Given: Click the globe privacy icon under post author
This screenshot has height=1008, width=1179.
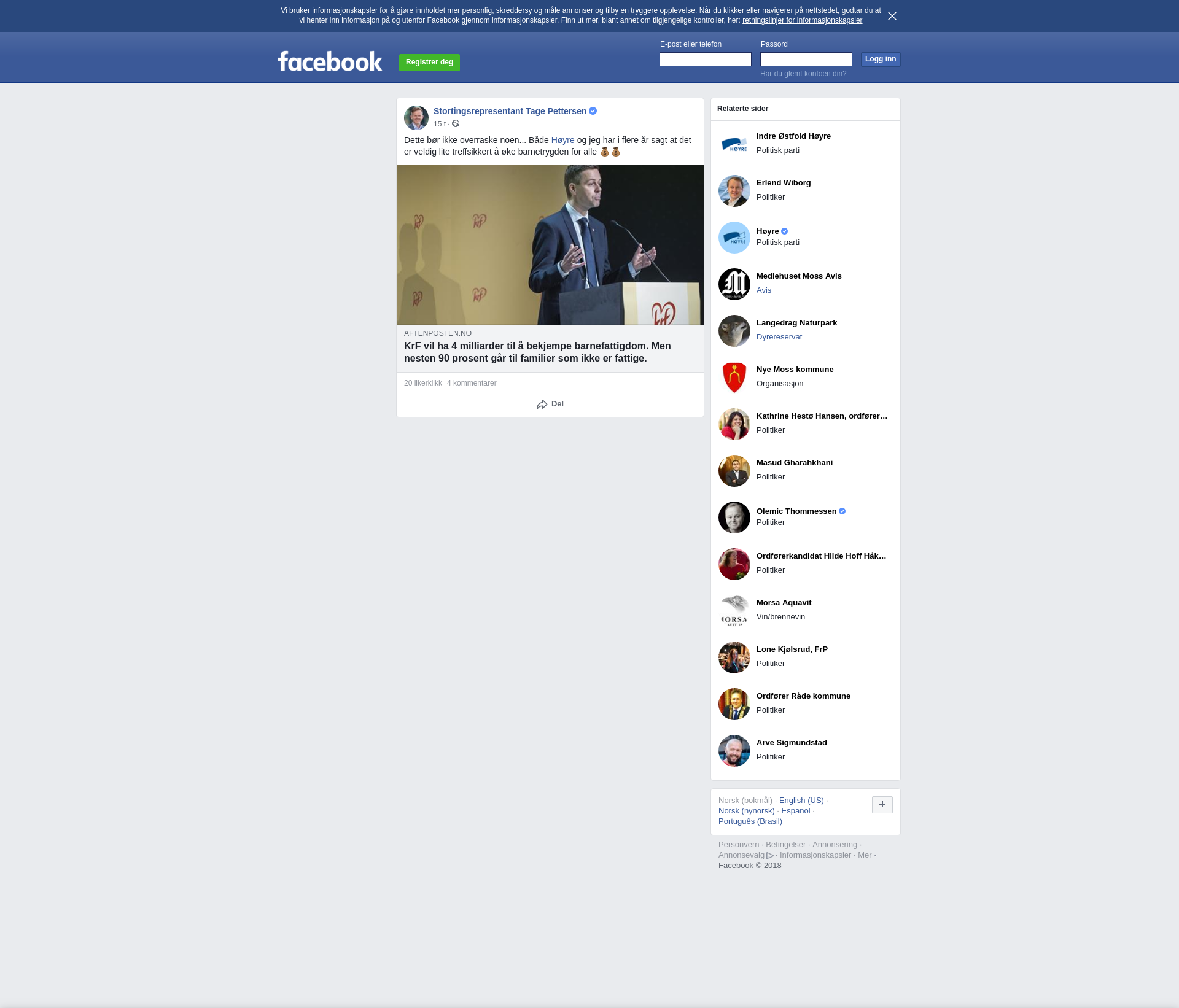Looking at the screenshot, I should pos(456,124).
